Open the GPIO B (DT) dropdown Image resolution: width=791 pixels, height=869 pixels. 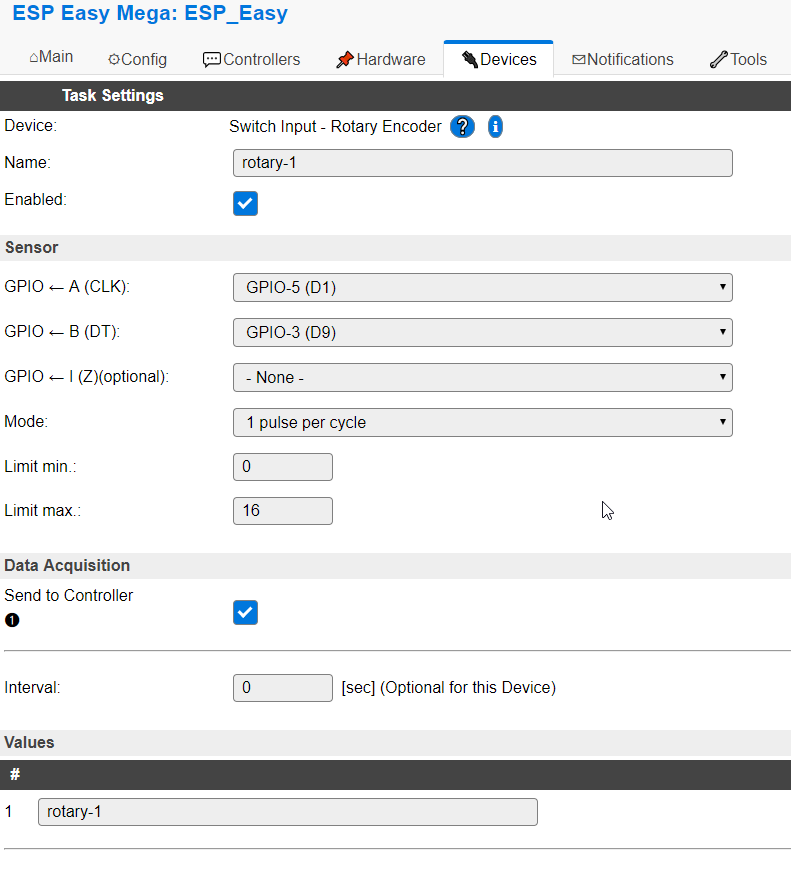[x=483, y=333]
